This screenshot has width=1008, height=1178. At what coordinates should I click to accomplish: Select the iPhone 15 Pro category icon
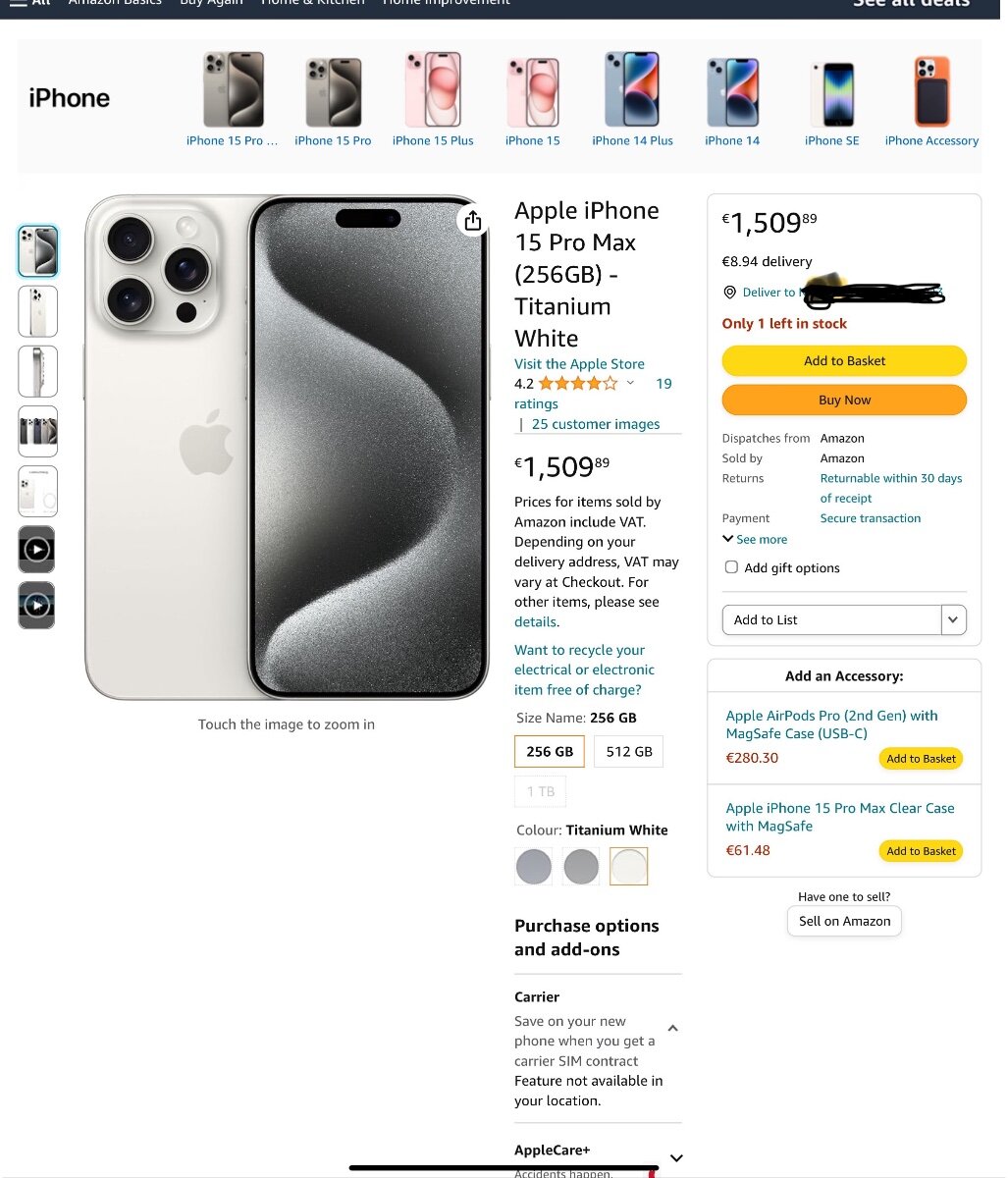[334, 90]
